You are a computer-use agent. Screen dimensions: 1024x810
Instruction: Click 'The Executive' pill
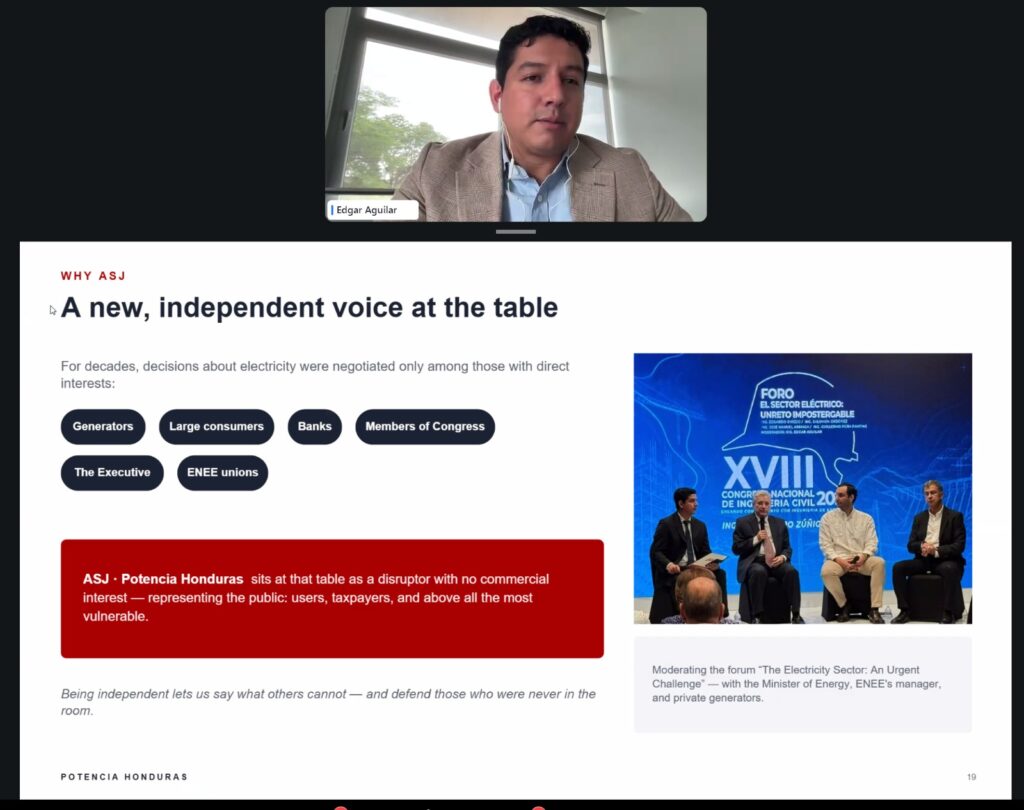112,472
